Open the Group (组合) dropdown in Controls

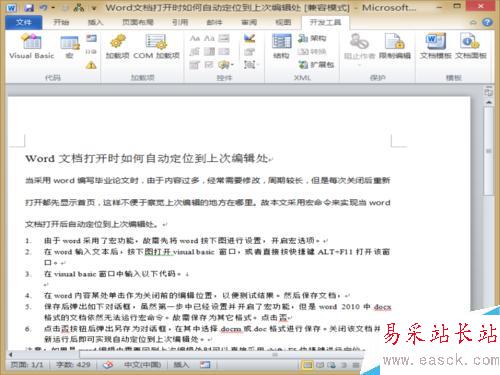click(251, 65)
